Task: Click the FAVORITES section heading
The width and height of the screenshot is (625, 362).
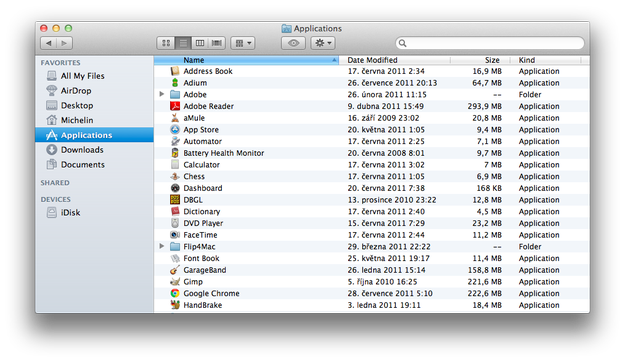Action: 60,63
